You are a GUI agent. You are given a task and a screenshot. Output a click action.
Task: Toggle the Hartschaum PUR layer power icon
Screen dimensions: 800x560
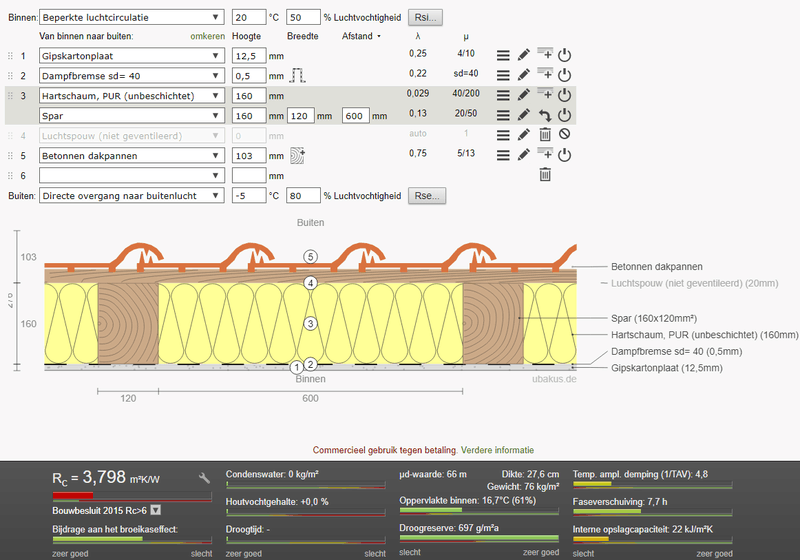point(564,94)
